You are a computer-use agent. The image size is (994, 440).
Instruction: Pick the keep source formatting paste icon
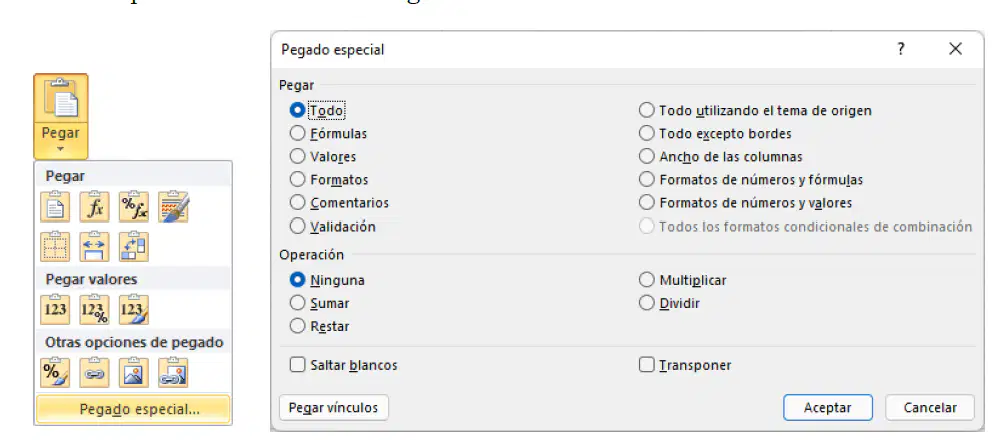173,207
